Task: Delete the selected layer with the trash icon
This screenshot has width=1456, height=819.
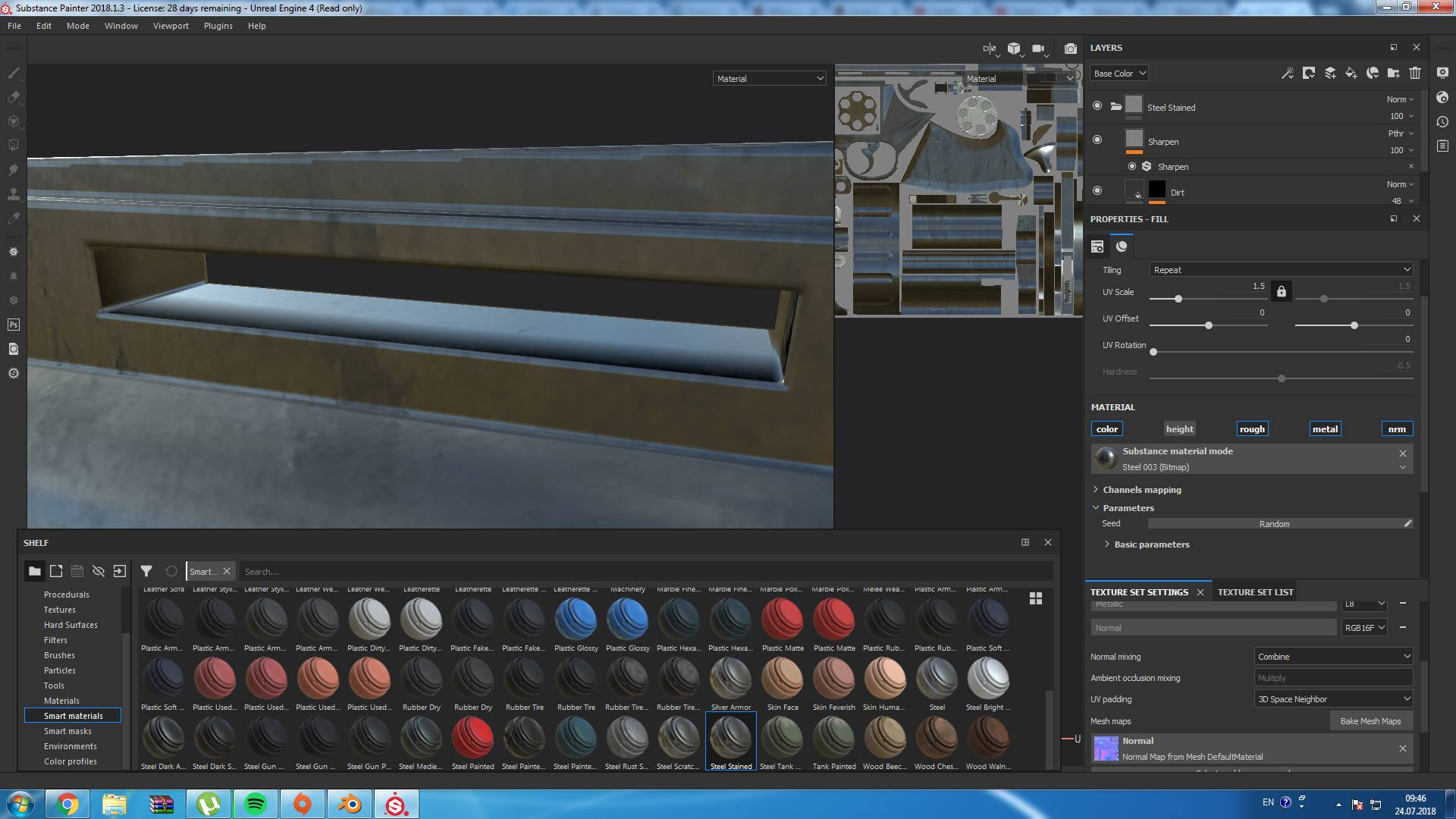Action: pos(1414,73)
